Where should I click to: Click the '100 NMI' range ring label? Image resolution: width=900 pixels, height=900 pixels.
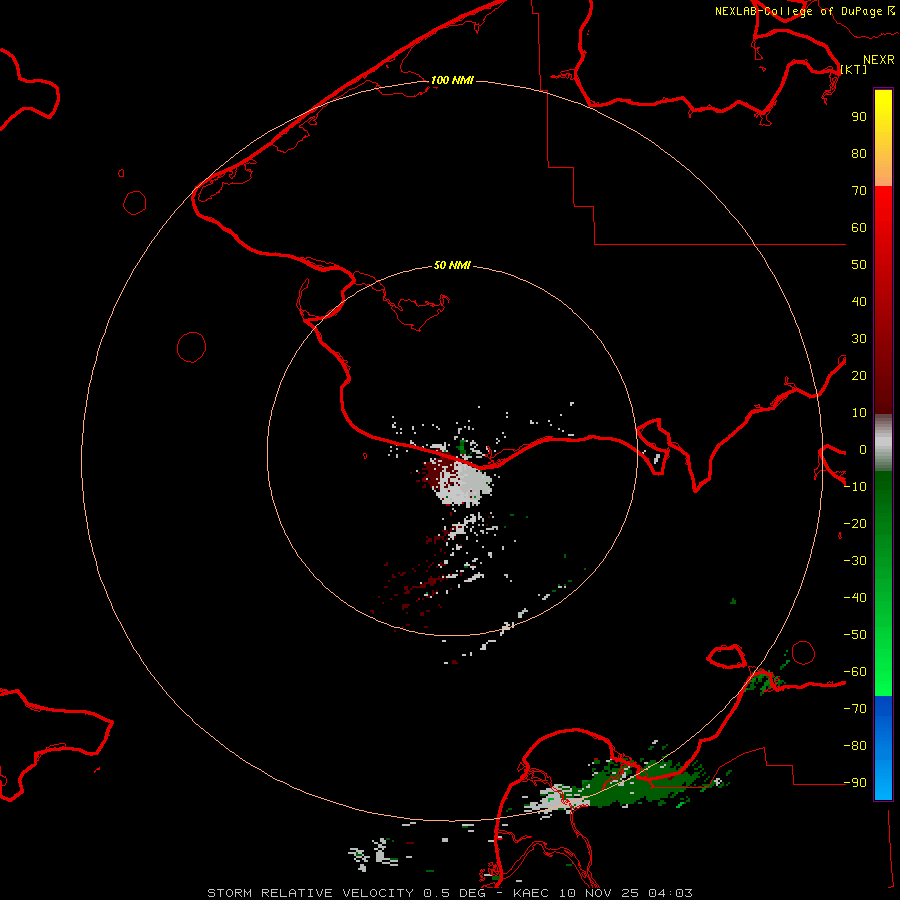pos(452,80)
